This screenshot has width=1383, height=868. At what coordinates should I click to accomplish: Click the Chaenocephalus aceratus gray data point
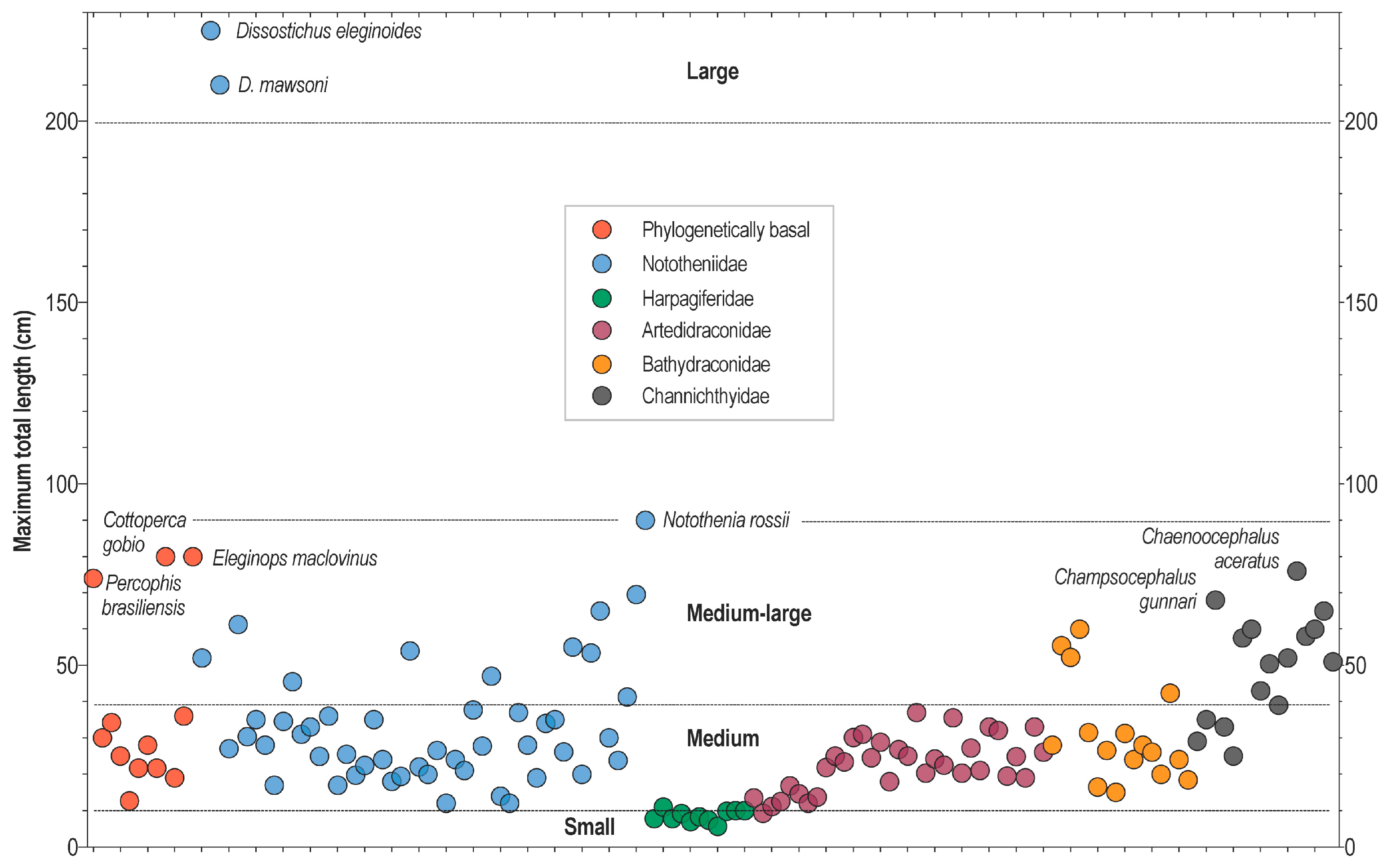tap(1296, 571)
